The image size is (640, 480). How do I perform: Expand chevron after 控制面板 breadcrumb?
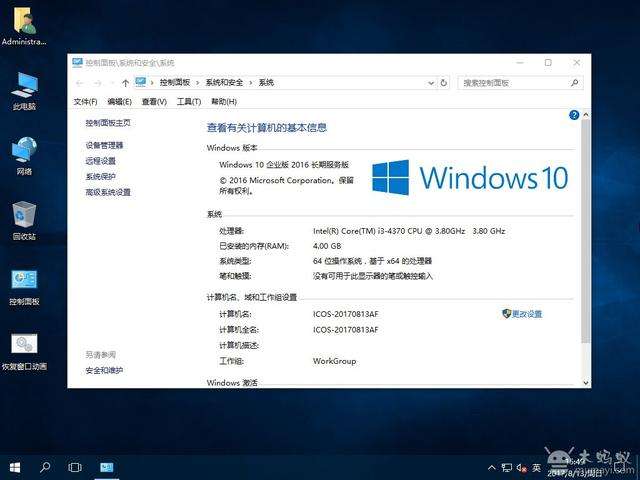click(x=198, y=83)
